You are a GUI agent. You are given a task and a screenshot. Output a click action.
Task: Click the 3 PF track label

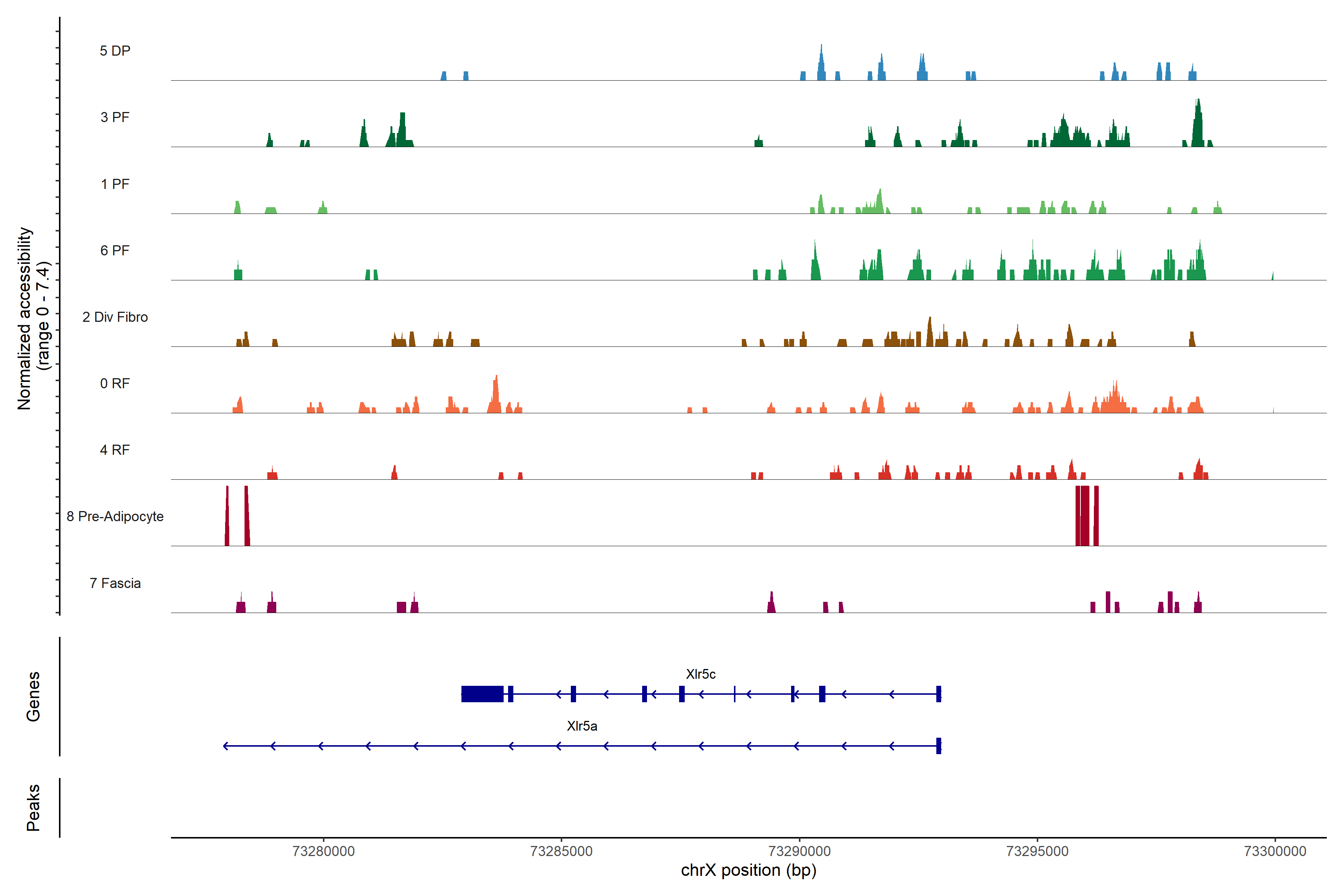[x=115, y=117]
